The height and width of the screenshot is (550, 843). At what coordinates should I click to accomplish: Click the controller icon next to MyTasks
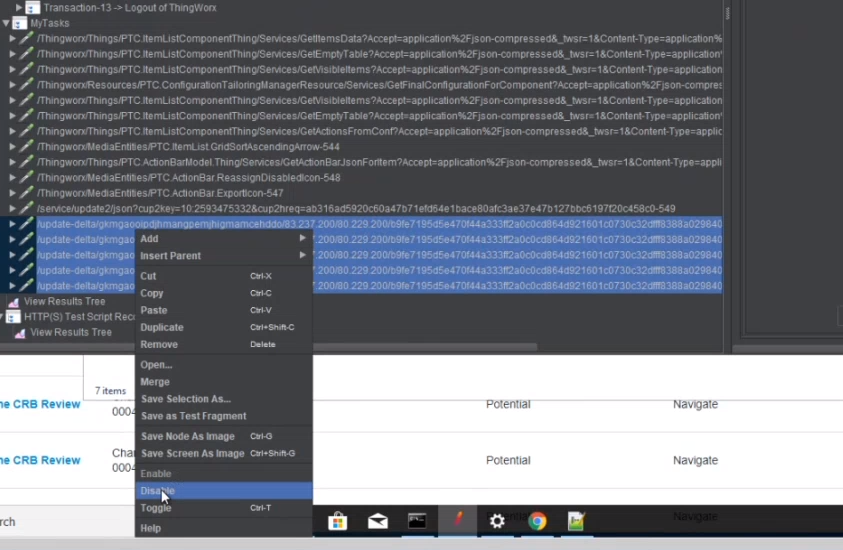[x=20, y=23]
